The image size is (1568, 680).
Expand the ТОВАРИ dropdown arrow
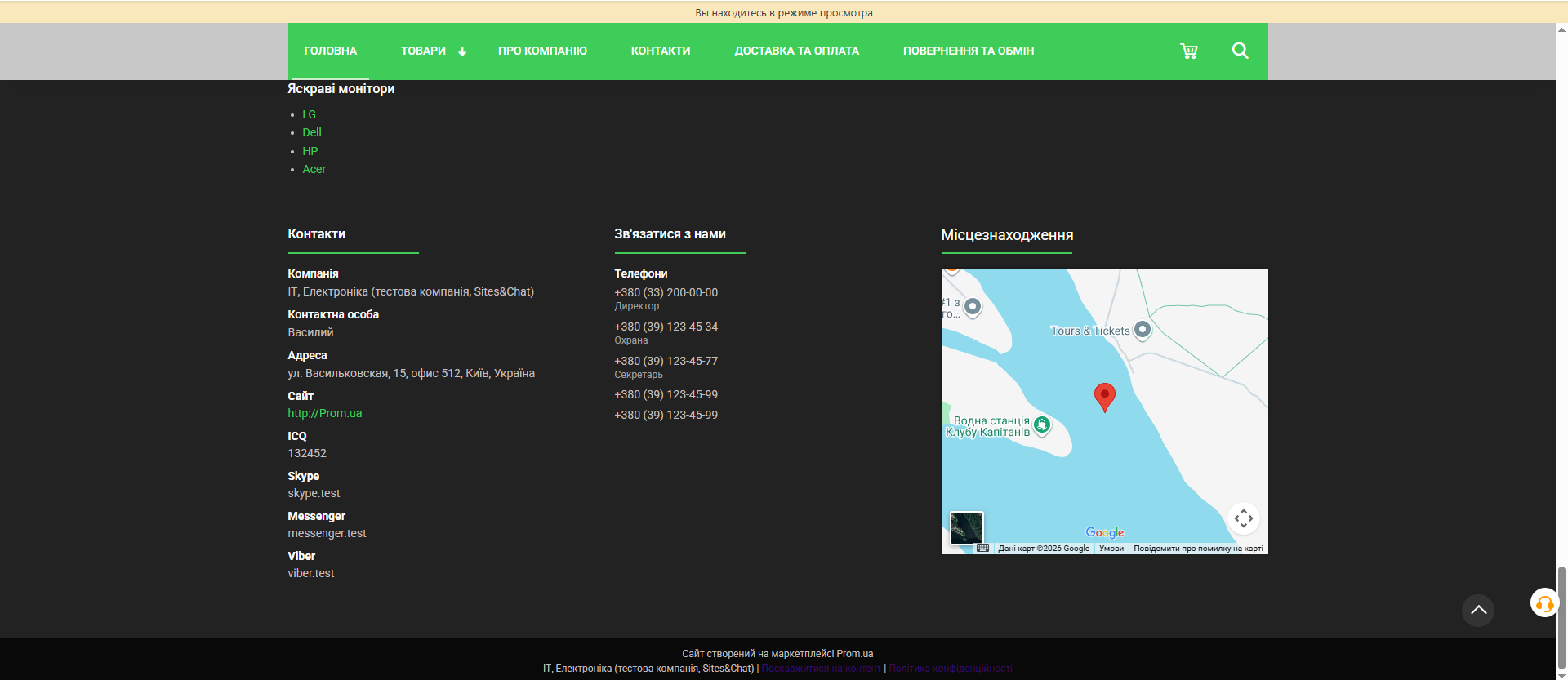pyautogui.click(x=462, y=51)
